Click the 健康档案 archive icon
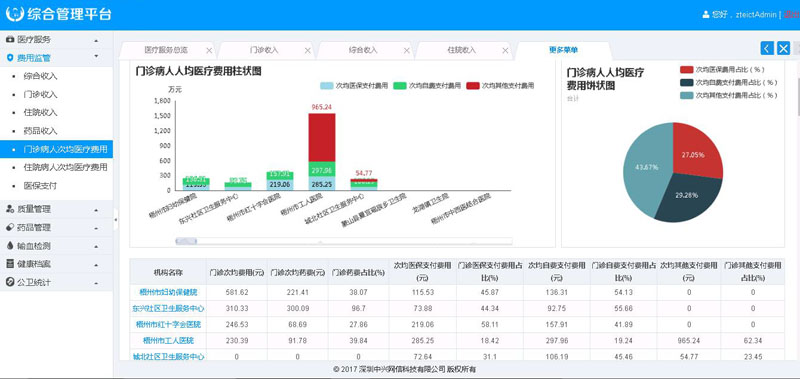Screen dimensions: 800x379 [10, 264]
